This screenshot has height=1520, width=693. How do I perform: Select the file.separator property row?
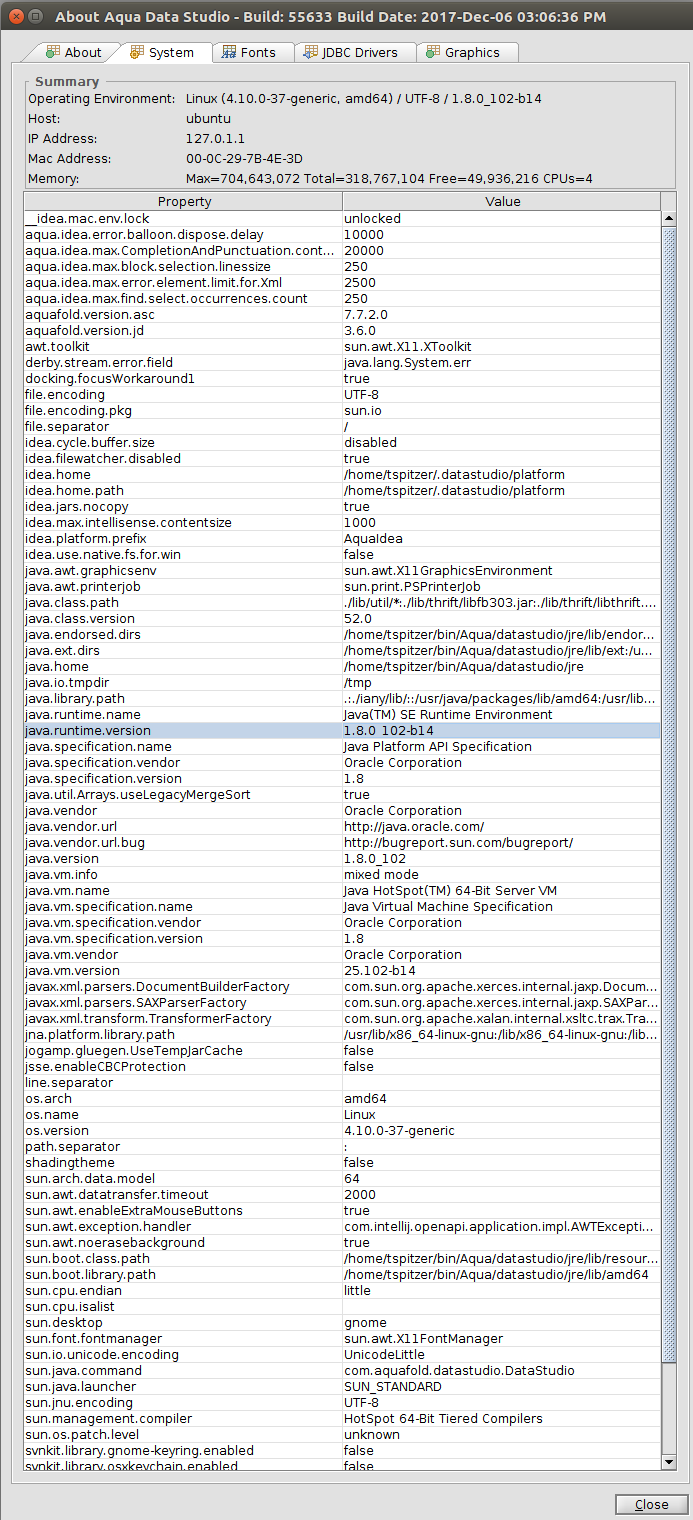[342, 426]
